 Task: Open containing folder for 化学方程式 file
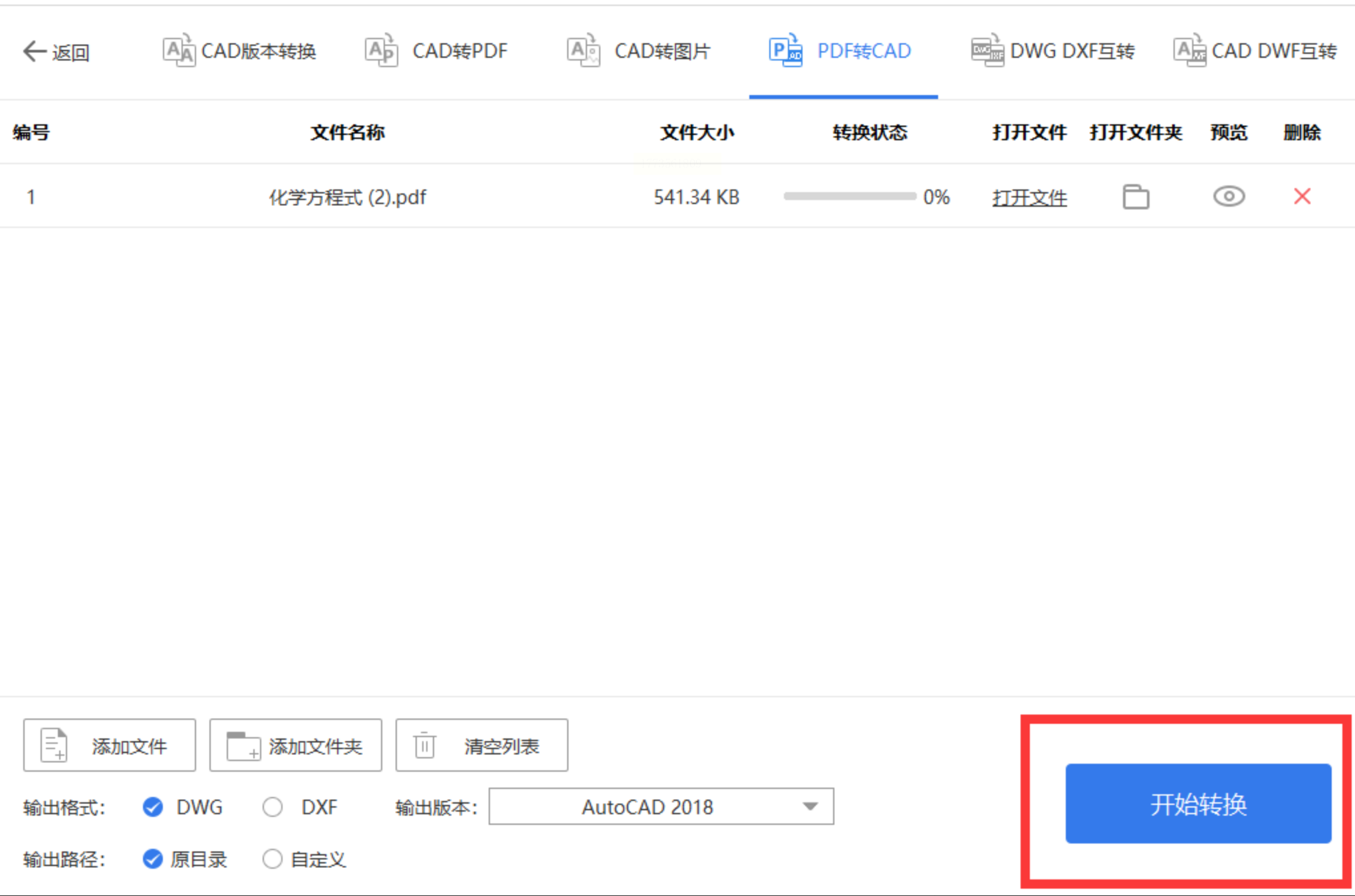pyautogui.click(x=1136, y=197)
